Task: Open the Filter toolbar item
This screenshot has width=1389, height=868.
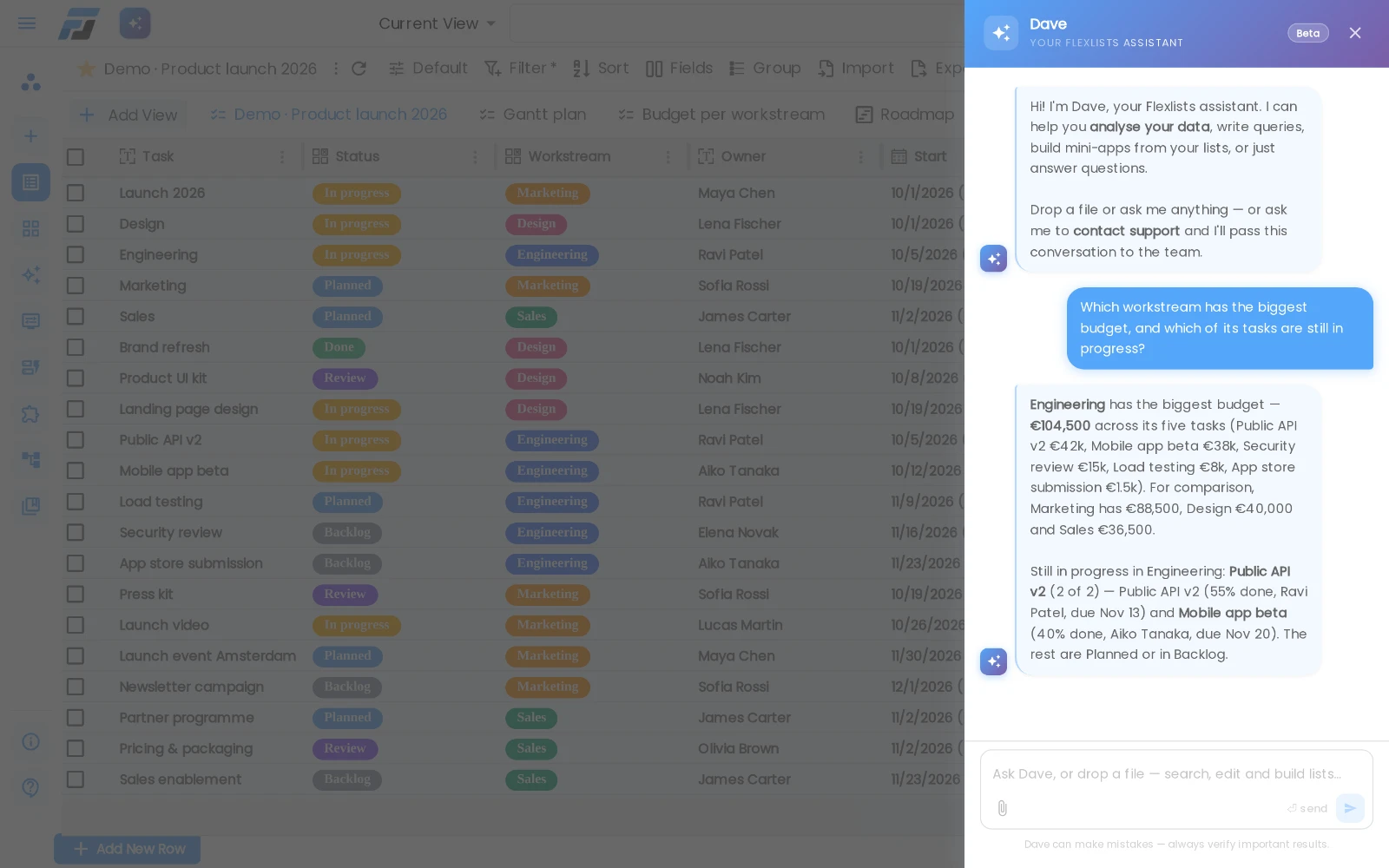Action: click(520, 69)
